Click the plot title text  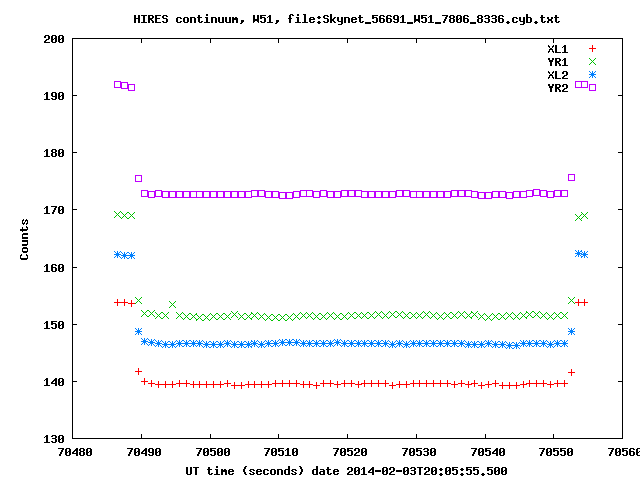[346, 19]
